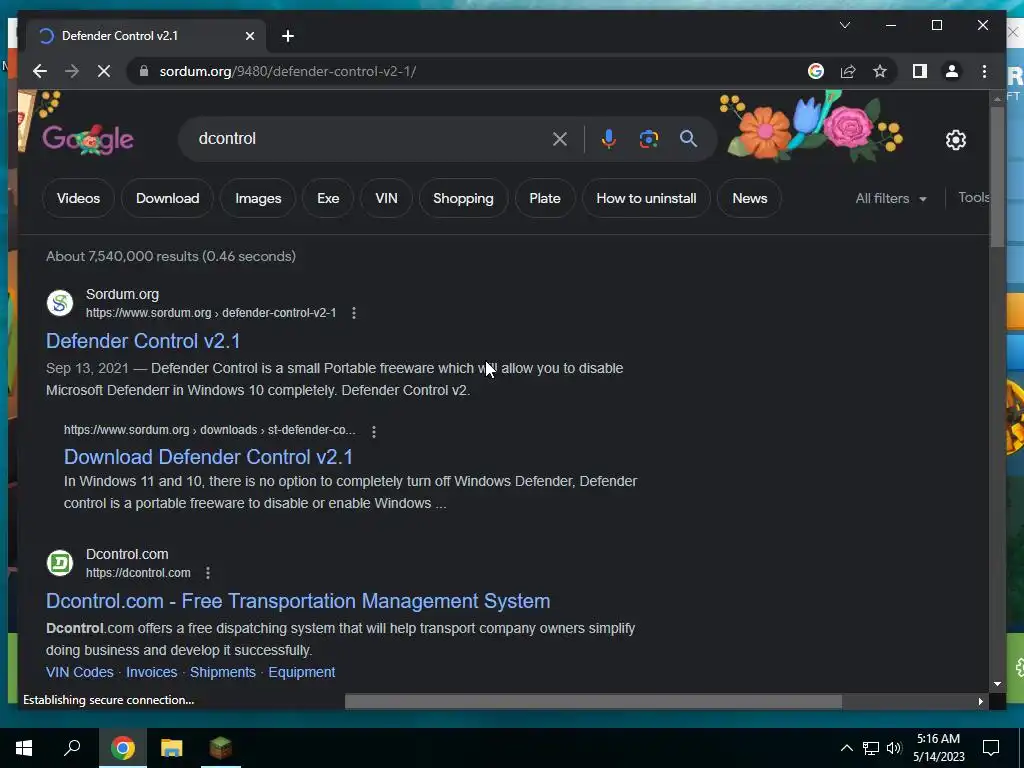The image size is (1024, 768).
Task: Go to Google home via logo
Action: pyautogui.click(x=88, y=139)
